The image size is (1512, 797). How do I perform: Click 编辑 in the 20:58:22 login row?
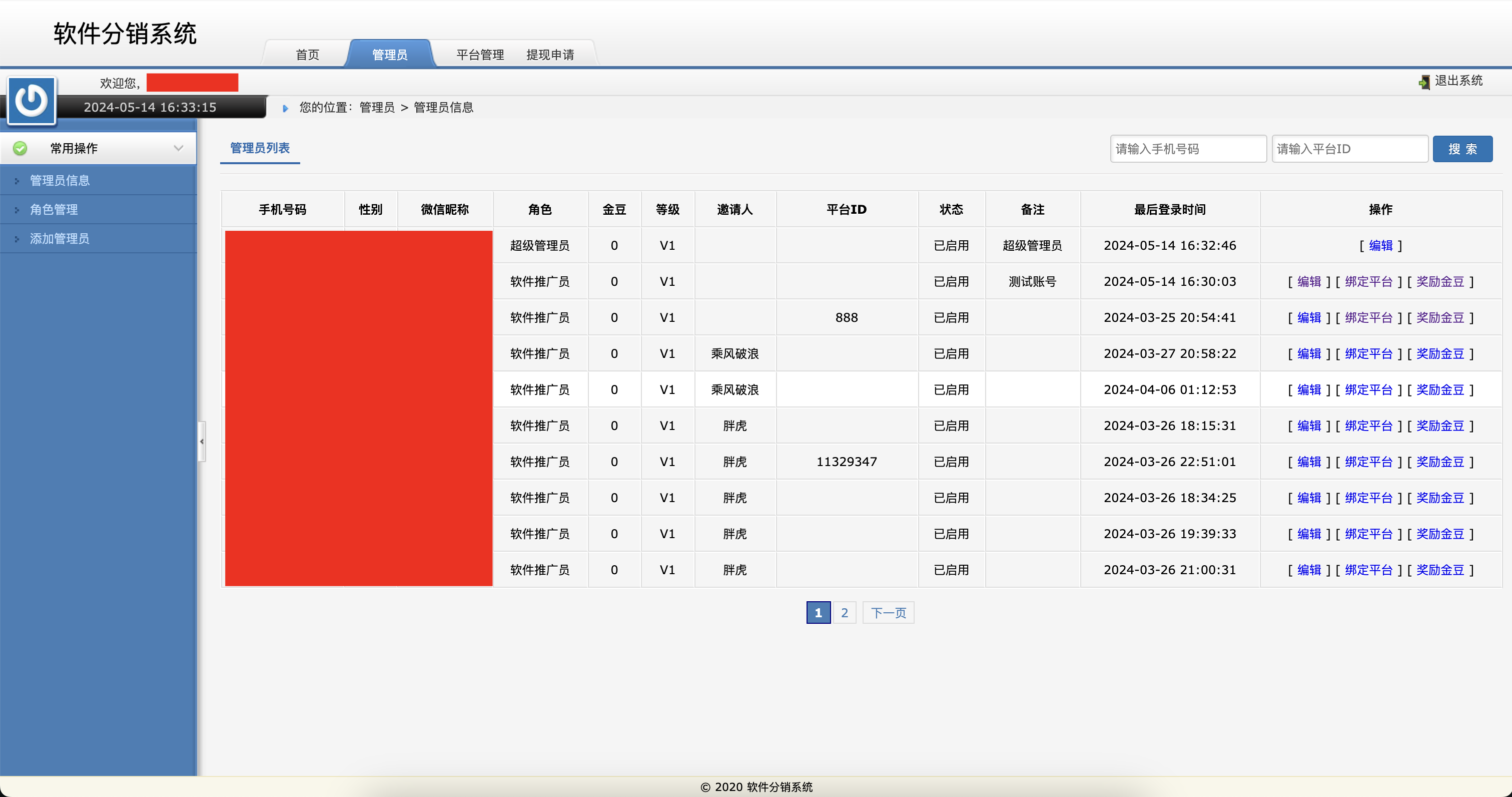tap(1309, 353)
